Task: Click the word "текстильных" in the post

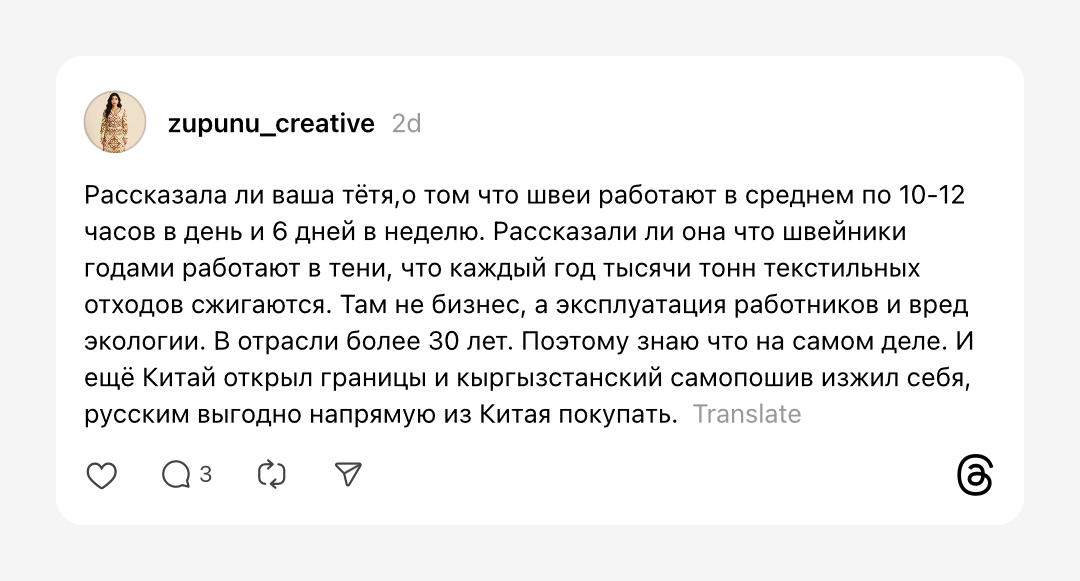Action: click(x=857, y=268)
